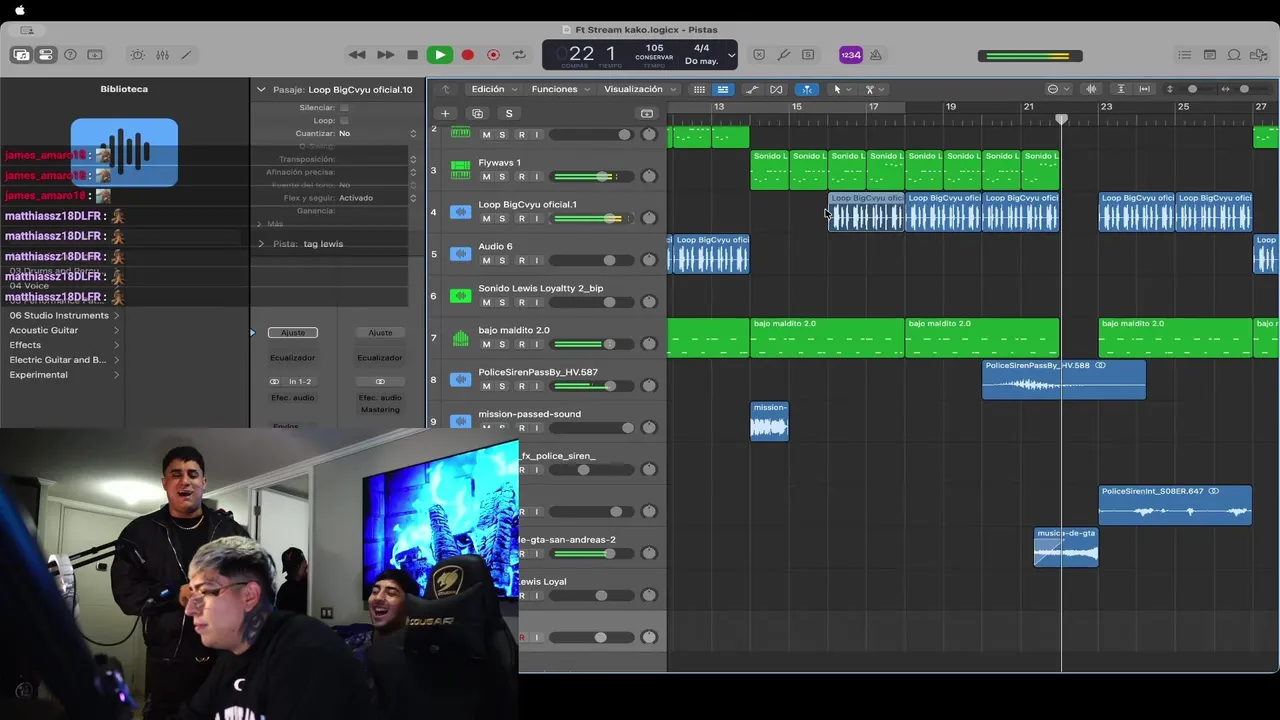The height and width of the screenshot is (720, 1280).
Task: Expand the Más disclosure triangle
Action: tap(260, 224)
